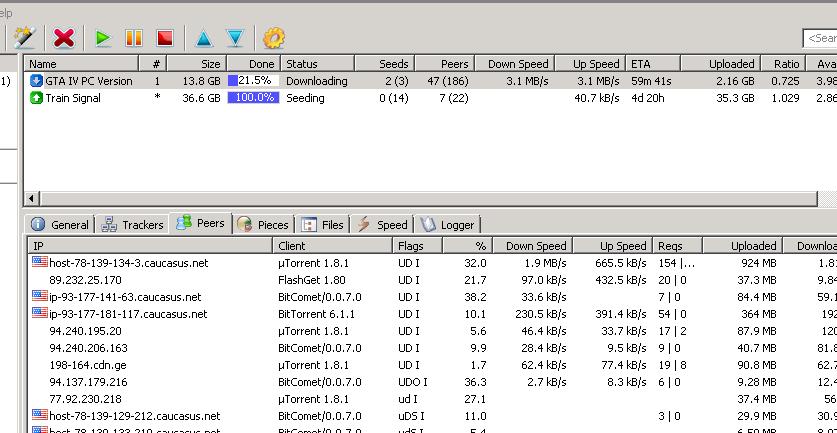Stop torrent with the red stop icon
837x433 pixels.
point(165,38)
